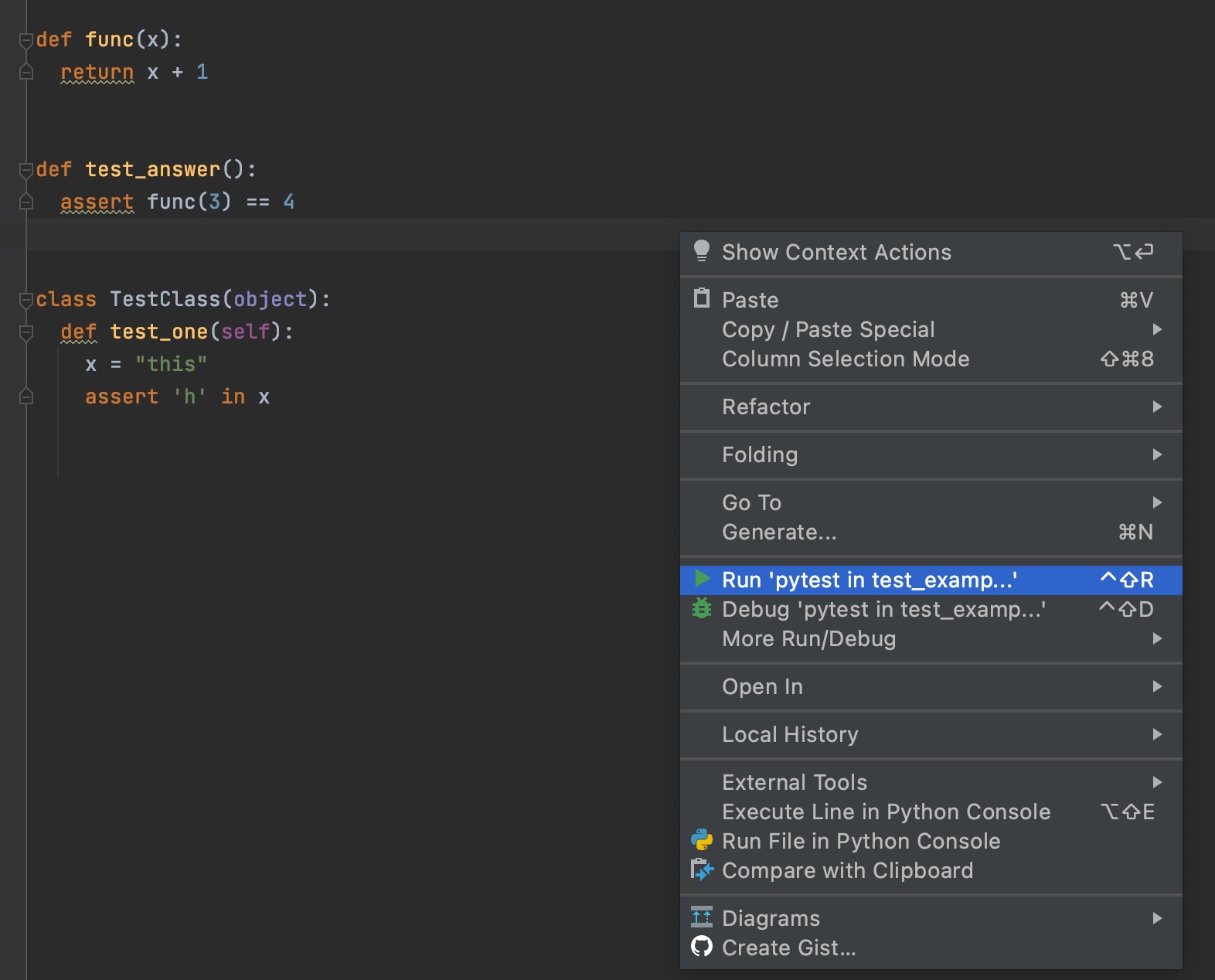Open the Open In entry
1215x980 pixels.
click(x=931, y=686)
